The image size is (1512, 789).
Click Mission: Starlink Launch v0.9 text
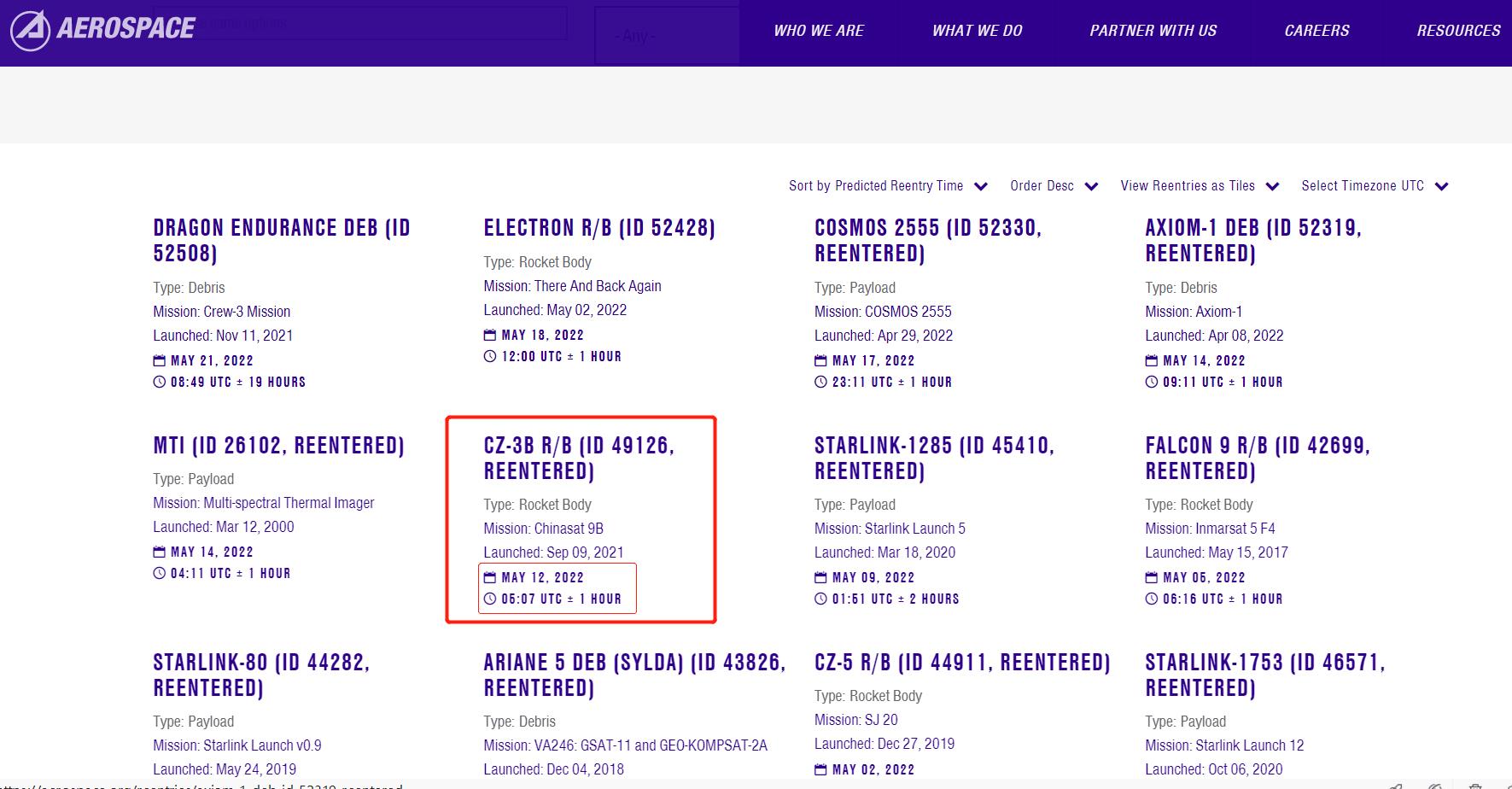pos(237,745)
